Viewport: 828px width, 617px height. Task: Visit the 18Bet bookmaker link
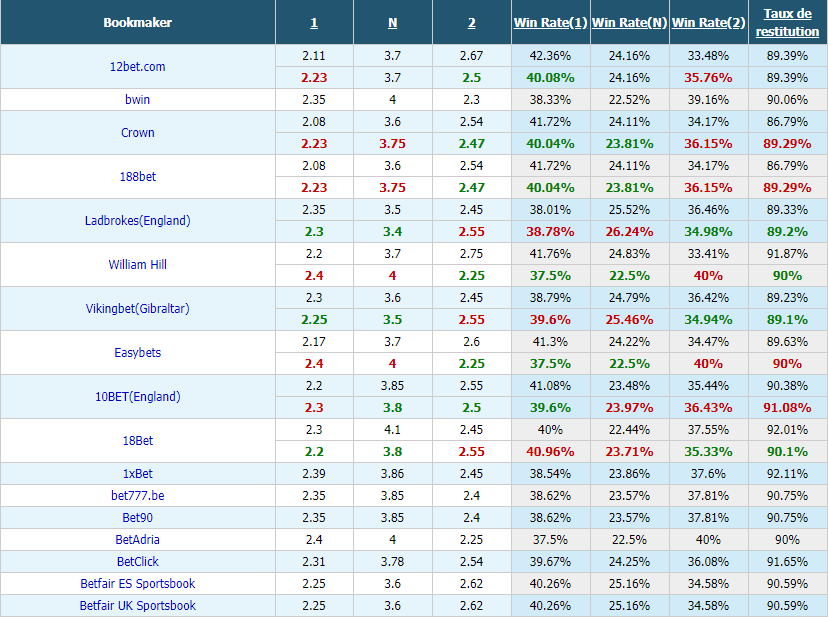pos(137,441)
